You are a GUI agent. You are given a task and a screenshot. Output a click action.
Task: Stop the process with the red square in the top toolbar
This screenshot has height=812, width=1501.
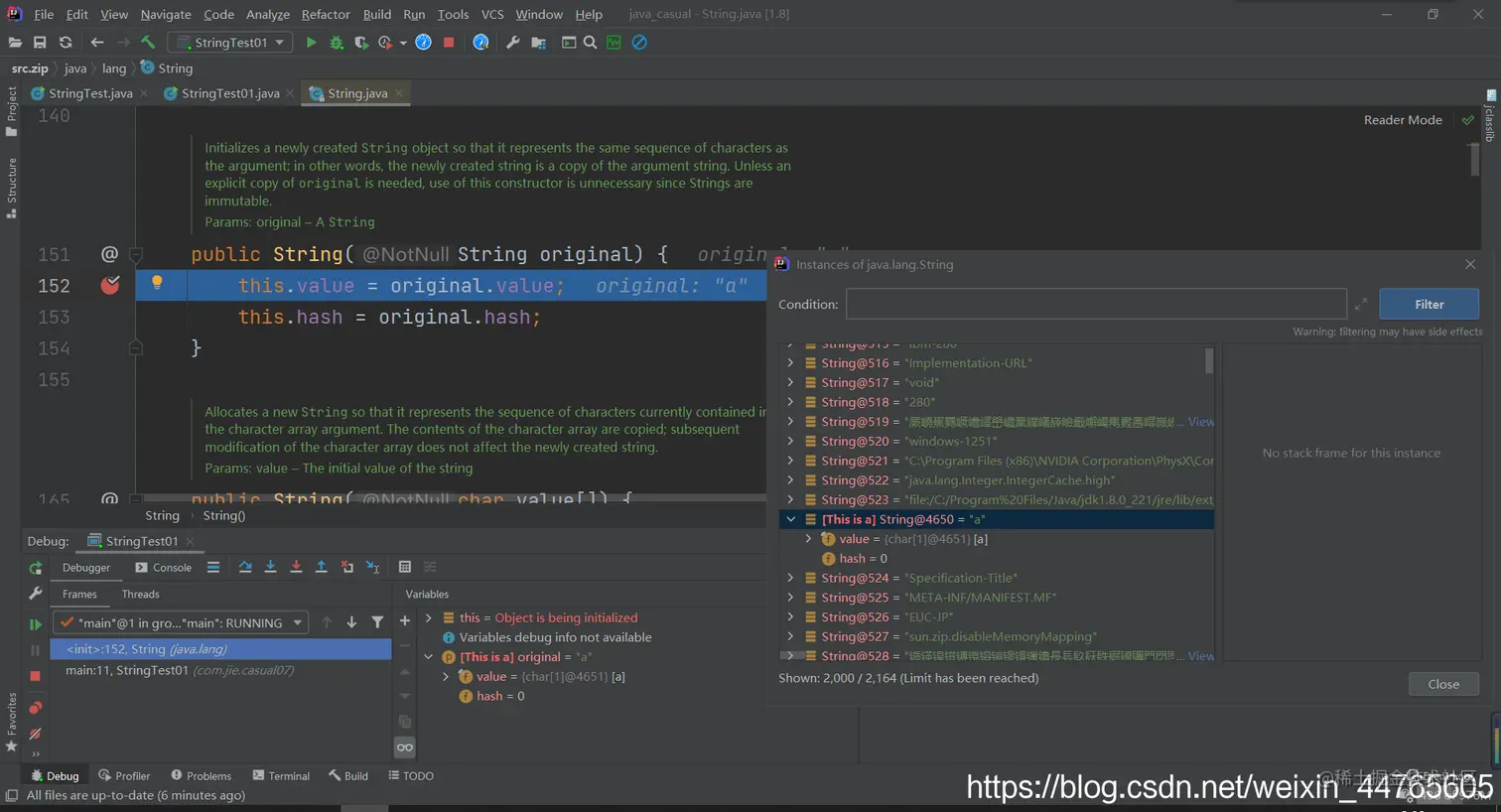(x=449, y=43)
